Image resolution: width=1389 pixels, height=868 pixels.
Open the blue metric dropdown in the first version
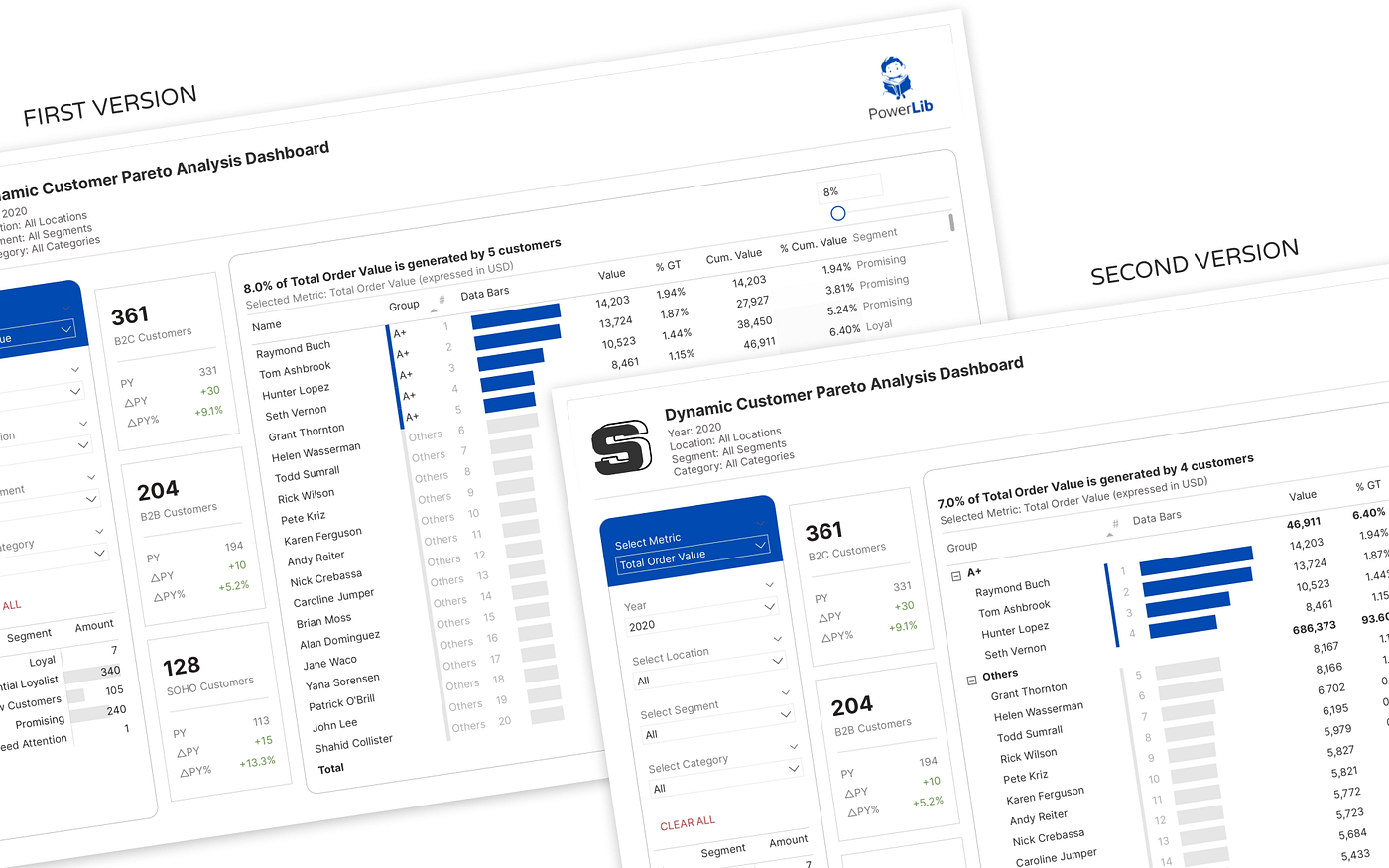[x=35, y=335]
